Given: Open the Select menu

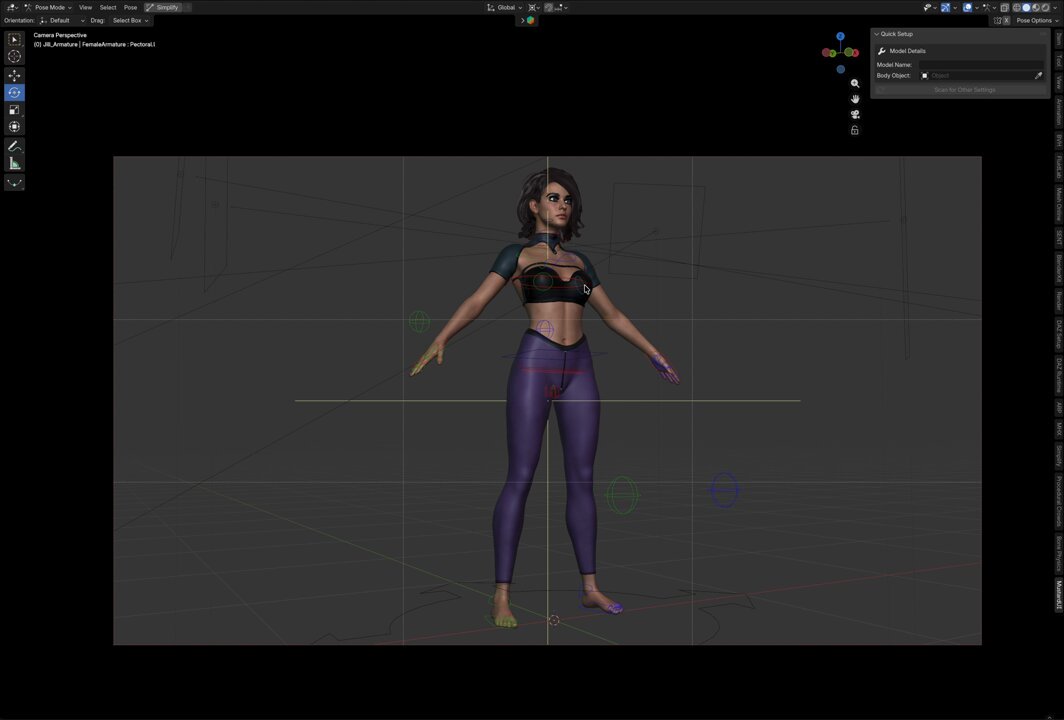Looking at the screenshot, I should tap(108, 7).
